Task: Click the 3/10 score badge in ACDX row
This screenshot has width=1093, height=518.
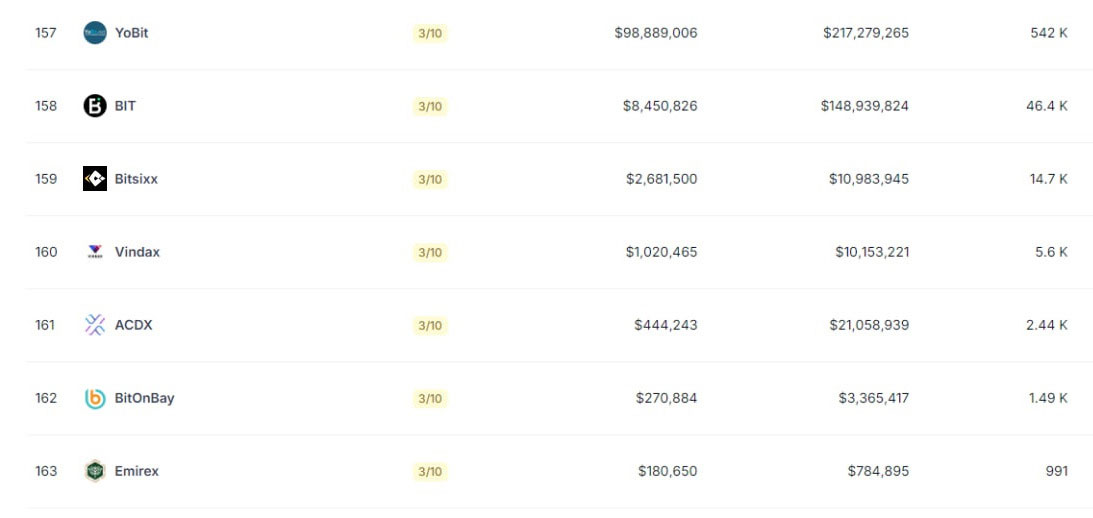Action: tap(430, 326)
